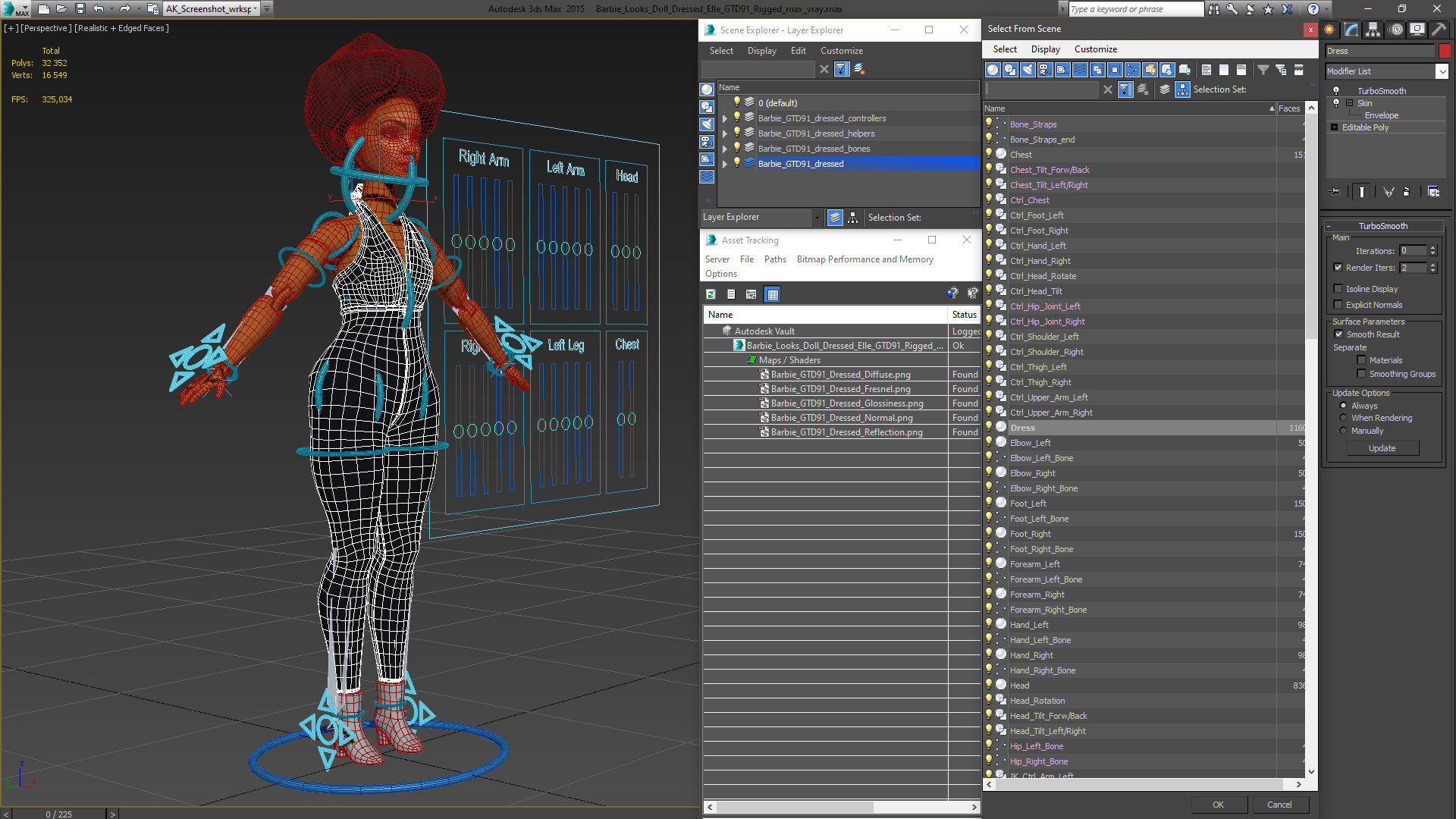Click Undo arrow in main toolbar

[x=98, y=9]
